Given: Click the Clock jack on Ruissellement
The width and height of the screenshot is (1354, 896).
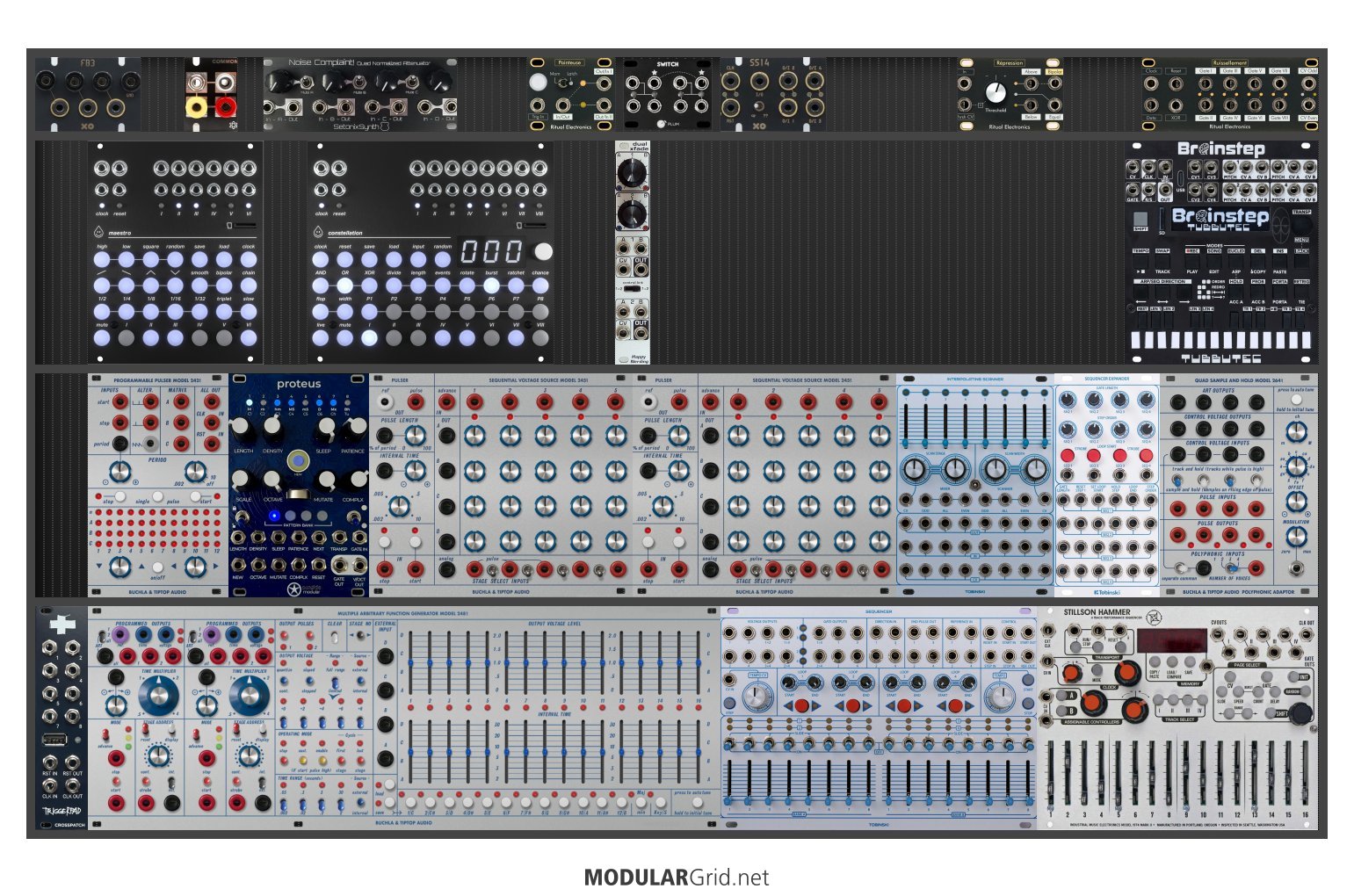Looking at the screenshot, I should (x=1151, y=84).
